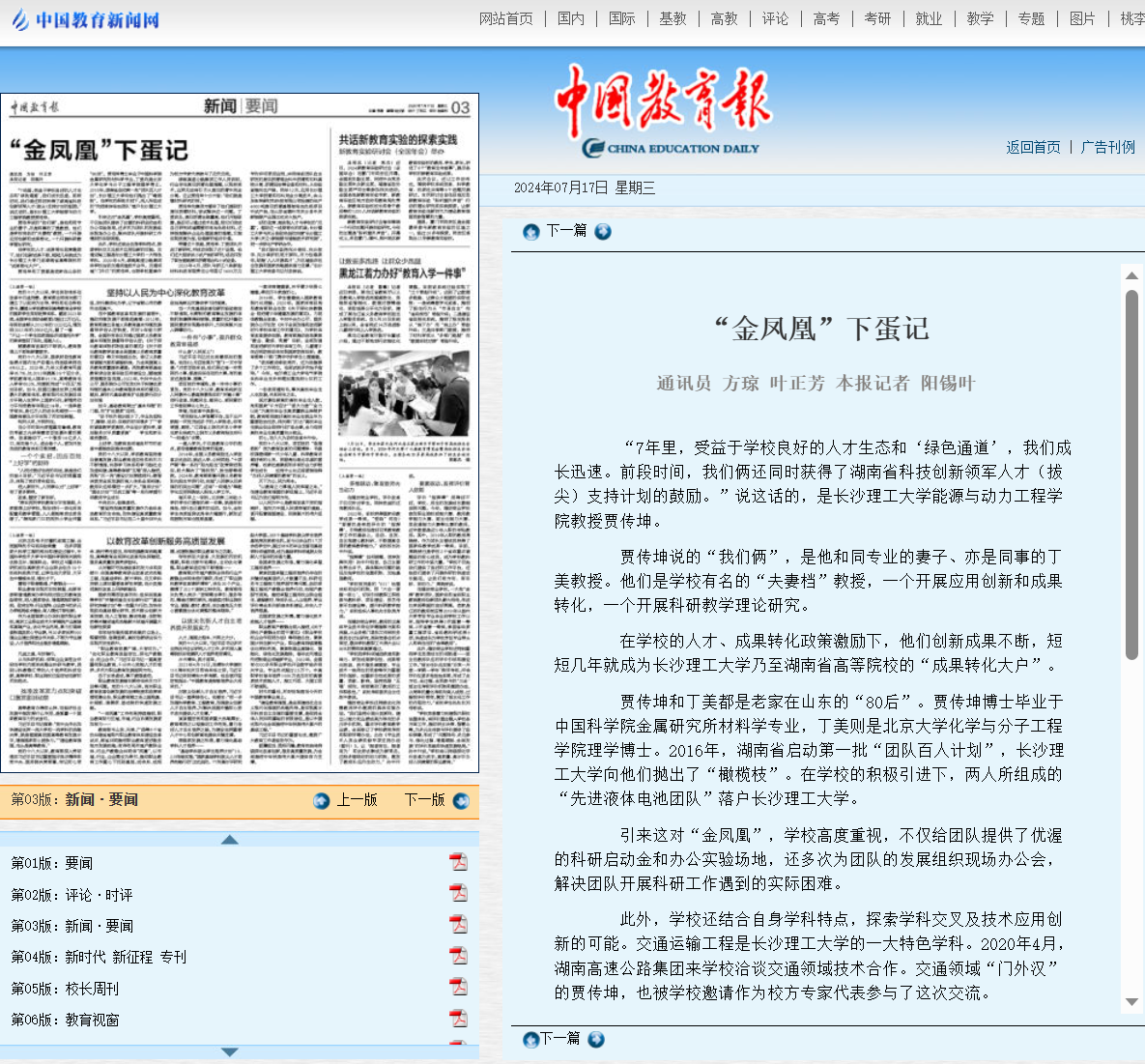This screenshot has width=1145, height=1064.
Task: Go to previous edition with 上一版
Action: click(358, 800)
